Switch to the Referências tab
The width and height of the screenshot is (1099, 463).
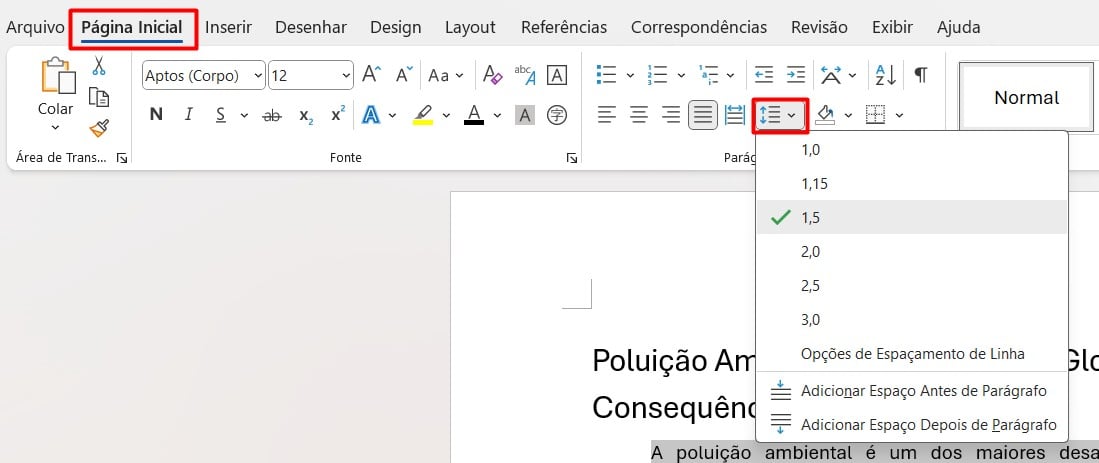click(x=564, y=28)
